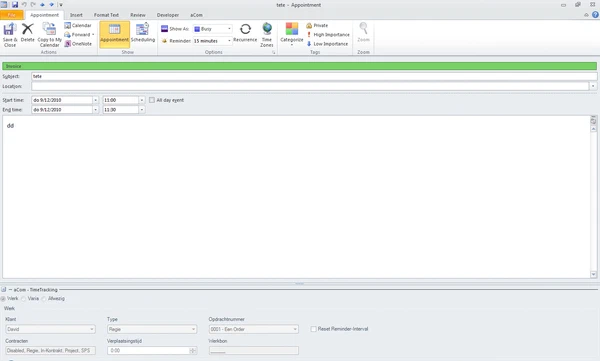The width and height of the screenshot is (600, 361).
Task: Open the End time date picker
Action: coord(95,109)
